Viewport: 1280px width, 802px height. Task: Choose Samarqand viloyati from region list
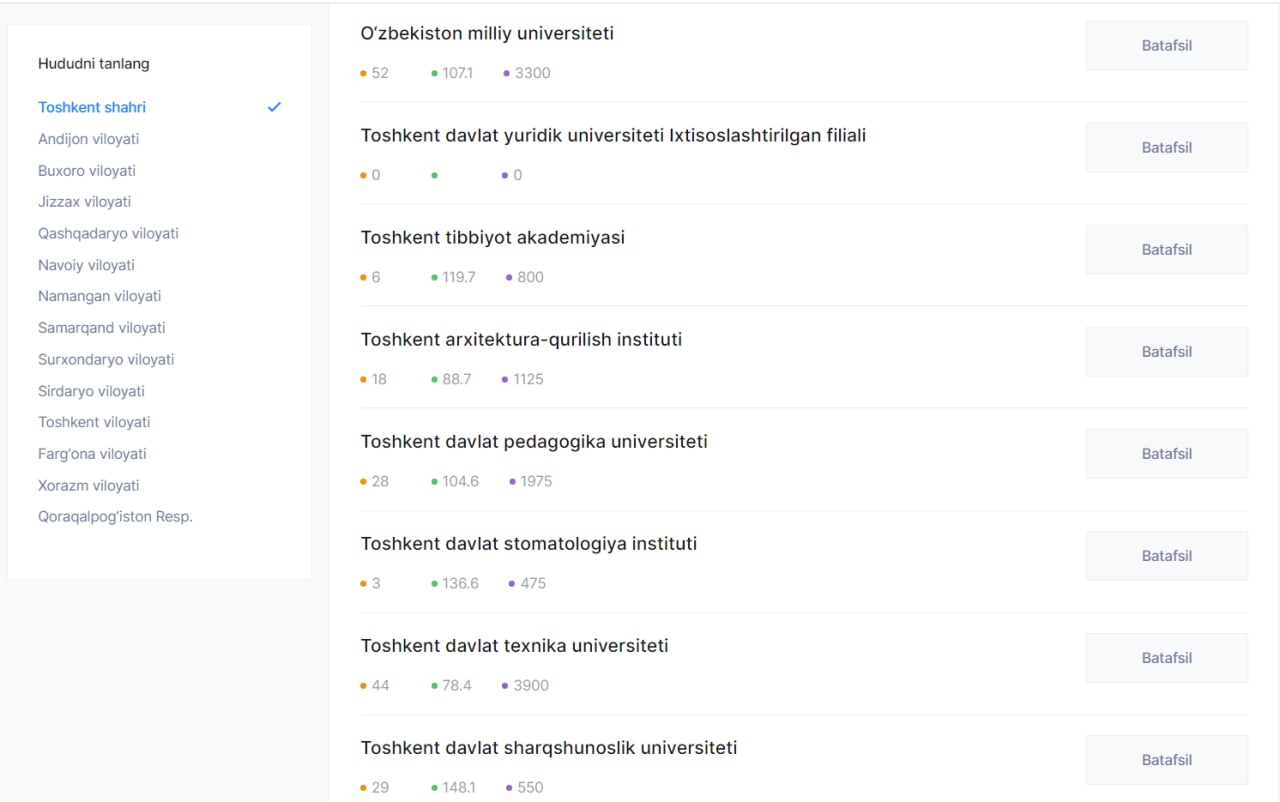click(x=102, y=328)
